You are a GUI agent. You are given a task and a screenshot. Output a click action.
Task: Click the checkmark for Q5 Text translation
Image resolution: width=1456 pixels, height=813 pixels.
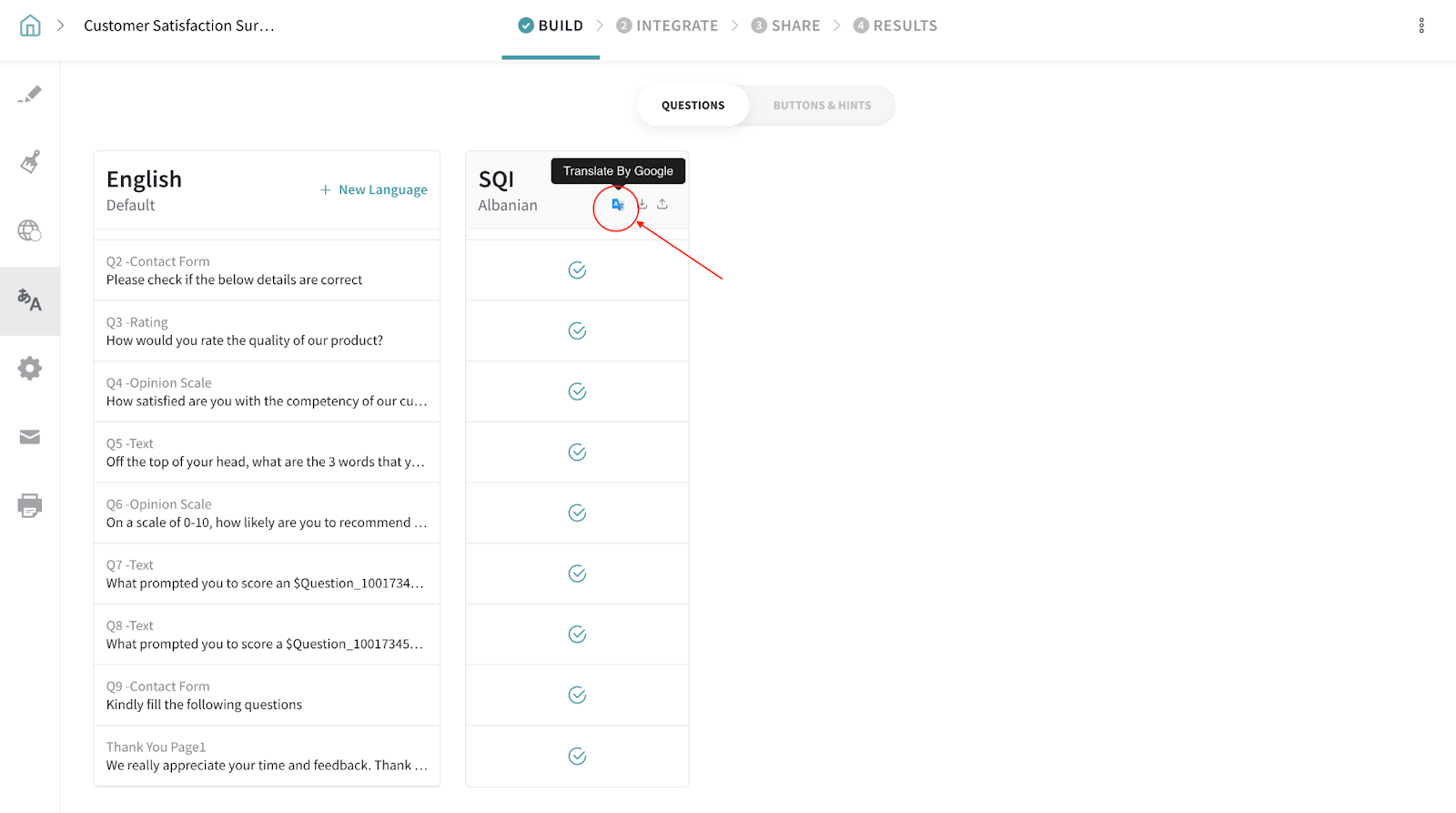577,452
